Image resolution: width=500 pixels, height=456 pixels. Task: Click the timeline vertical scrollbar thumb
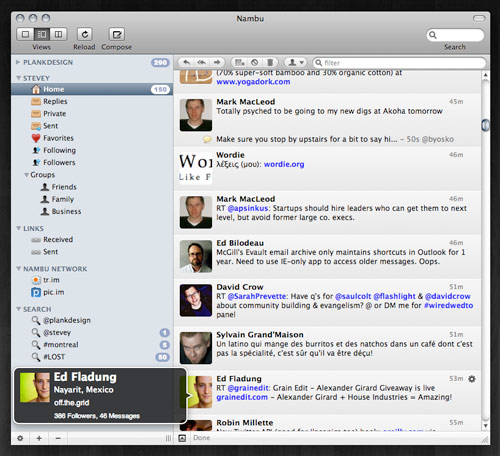(x=485, y=125)
